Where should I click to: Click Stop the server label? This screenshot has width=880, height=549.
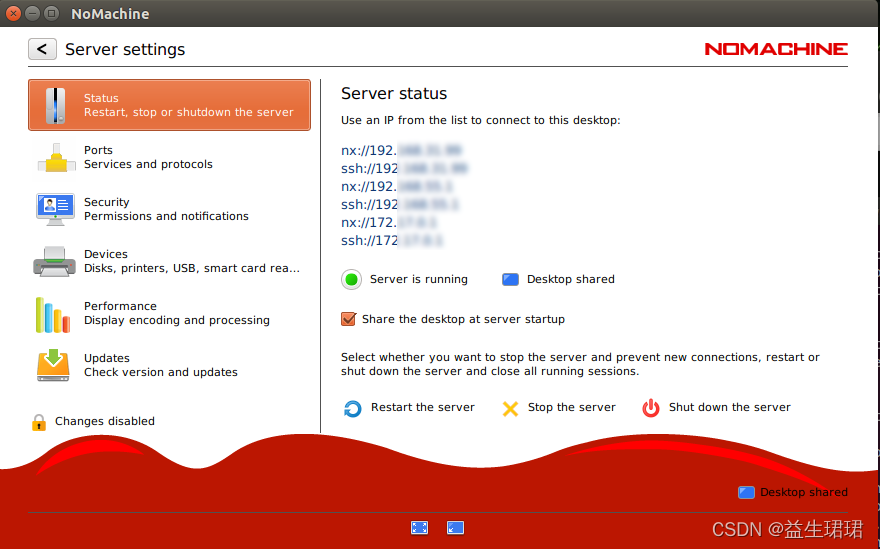[x=571, y=407]
